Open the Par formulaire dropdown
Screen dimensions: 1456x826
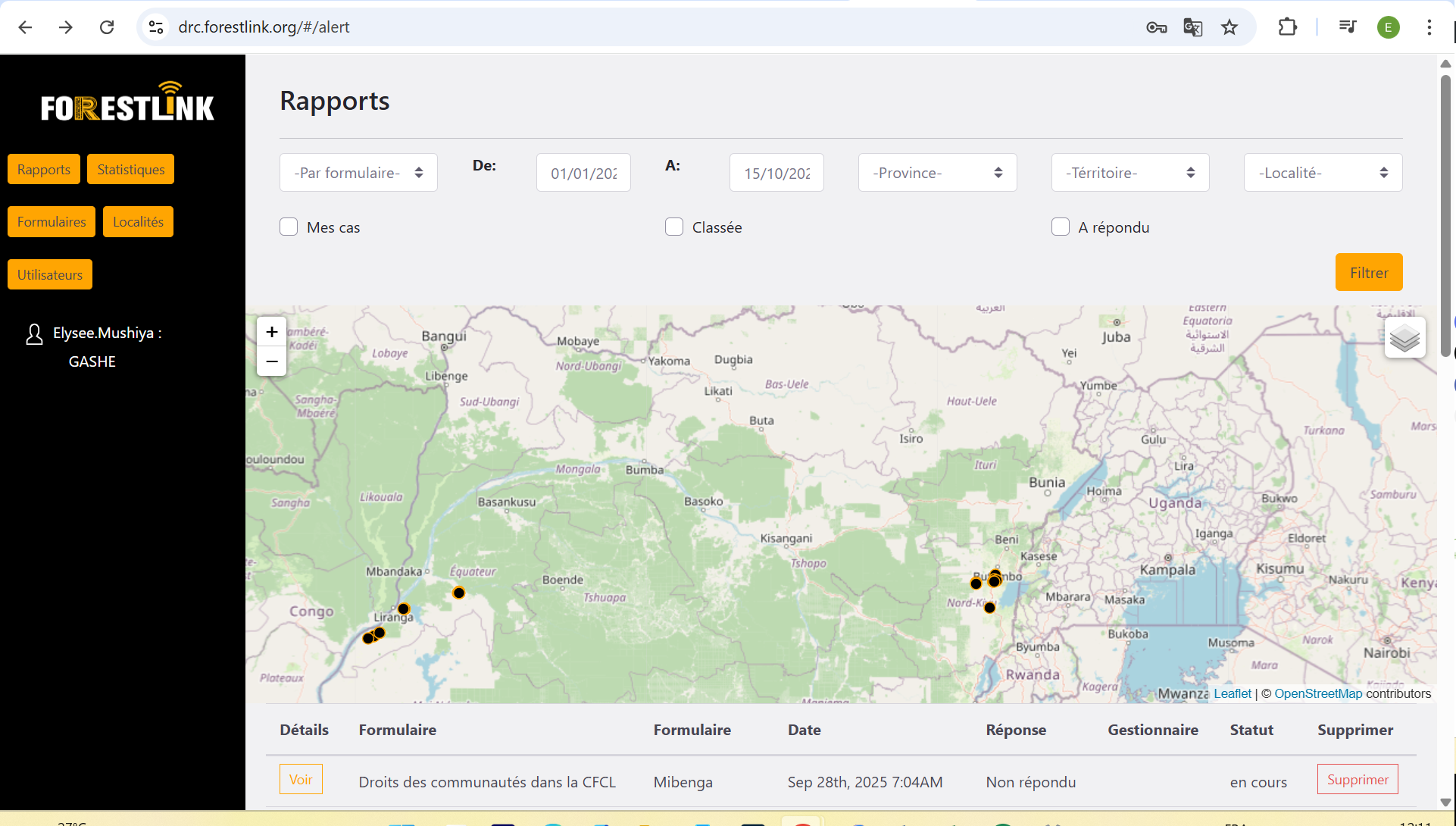click(358, 173)
